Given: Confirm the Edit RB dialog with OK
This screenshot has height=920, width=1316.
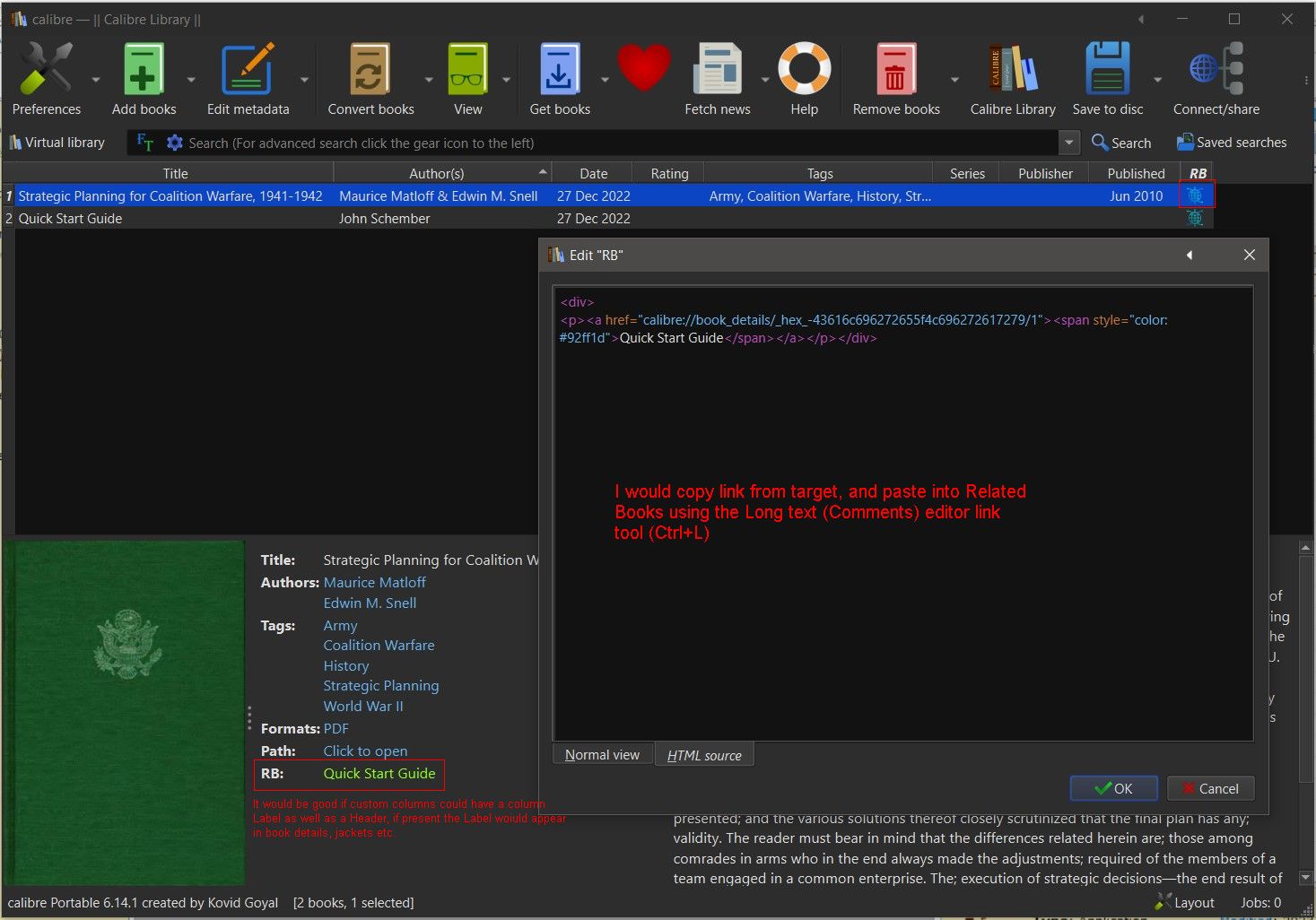Looking at the screenshot, I should [x=1114, y=788].
